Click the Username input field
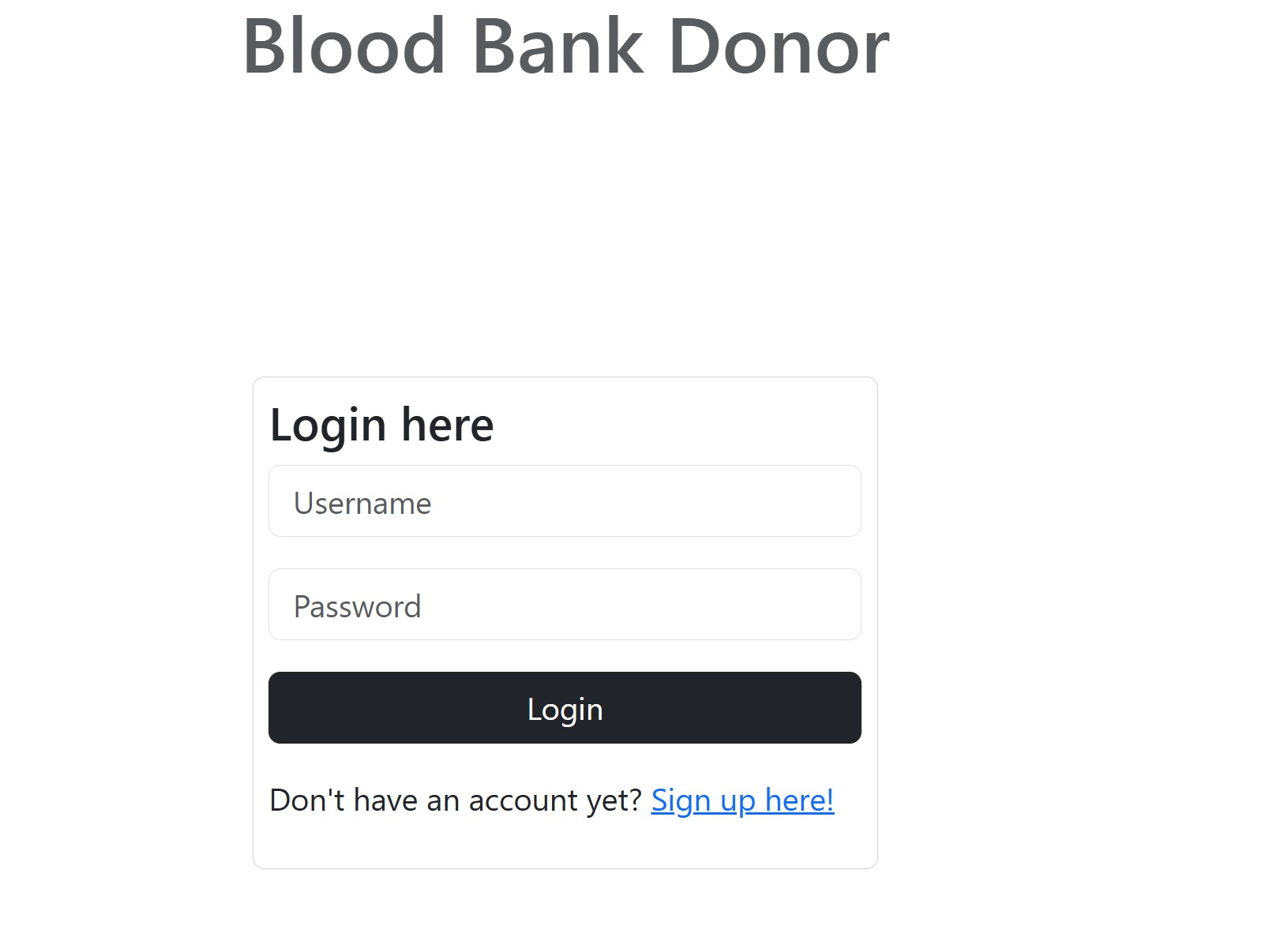Screen dimensions: 1284x952 (x=565, y=501)
